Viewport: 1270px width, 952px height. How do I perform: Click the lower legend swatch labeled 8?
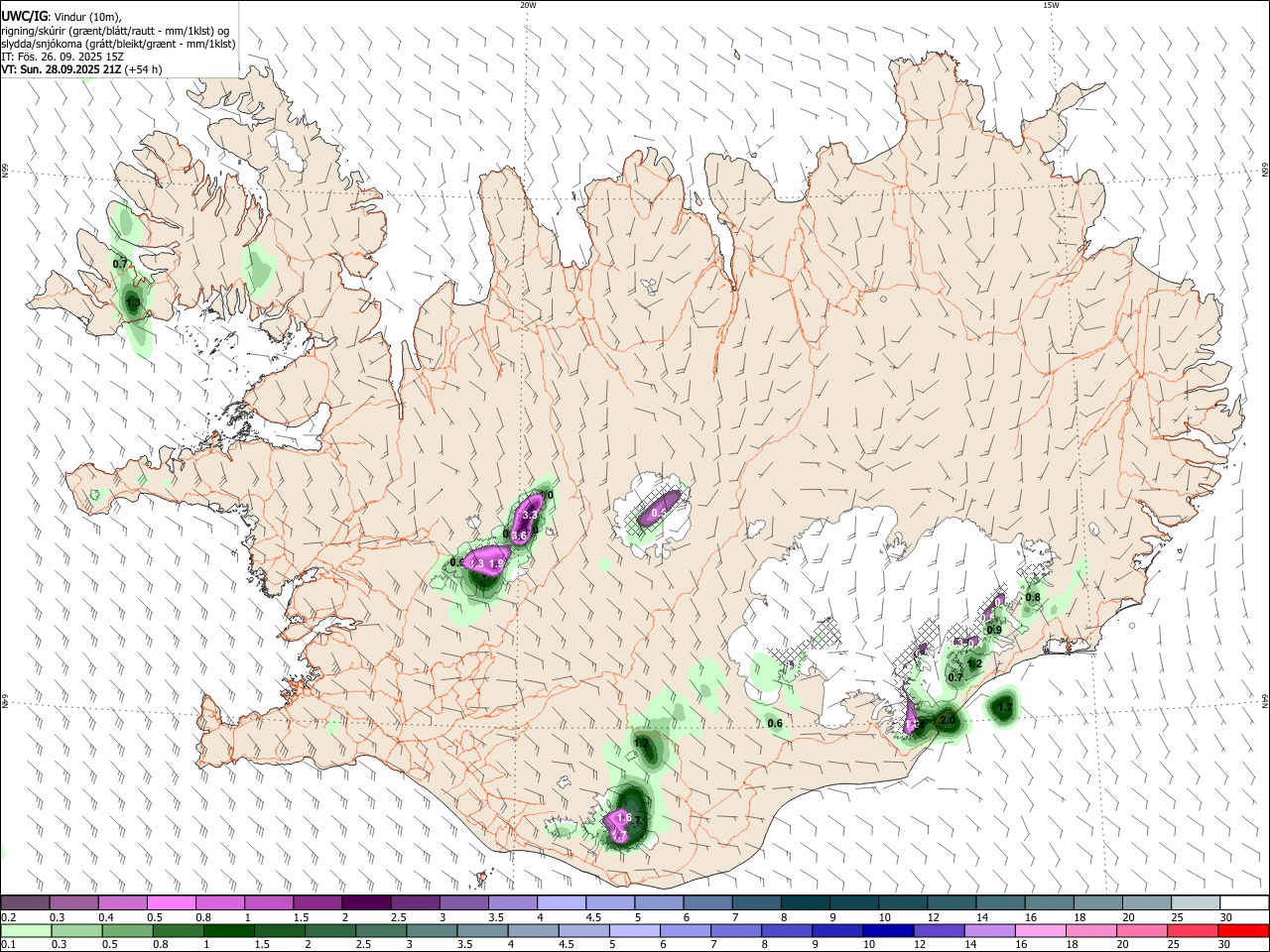click(x=787, y=931)
